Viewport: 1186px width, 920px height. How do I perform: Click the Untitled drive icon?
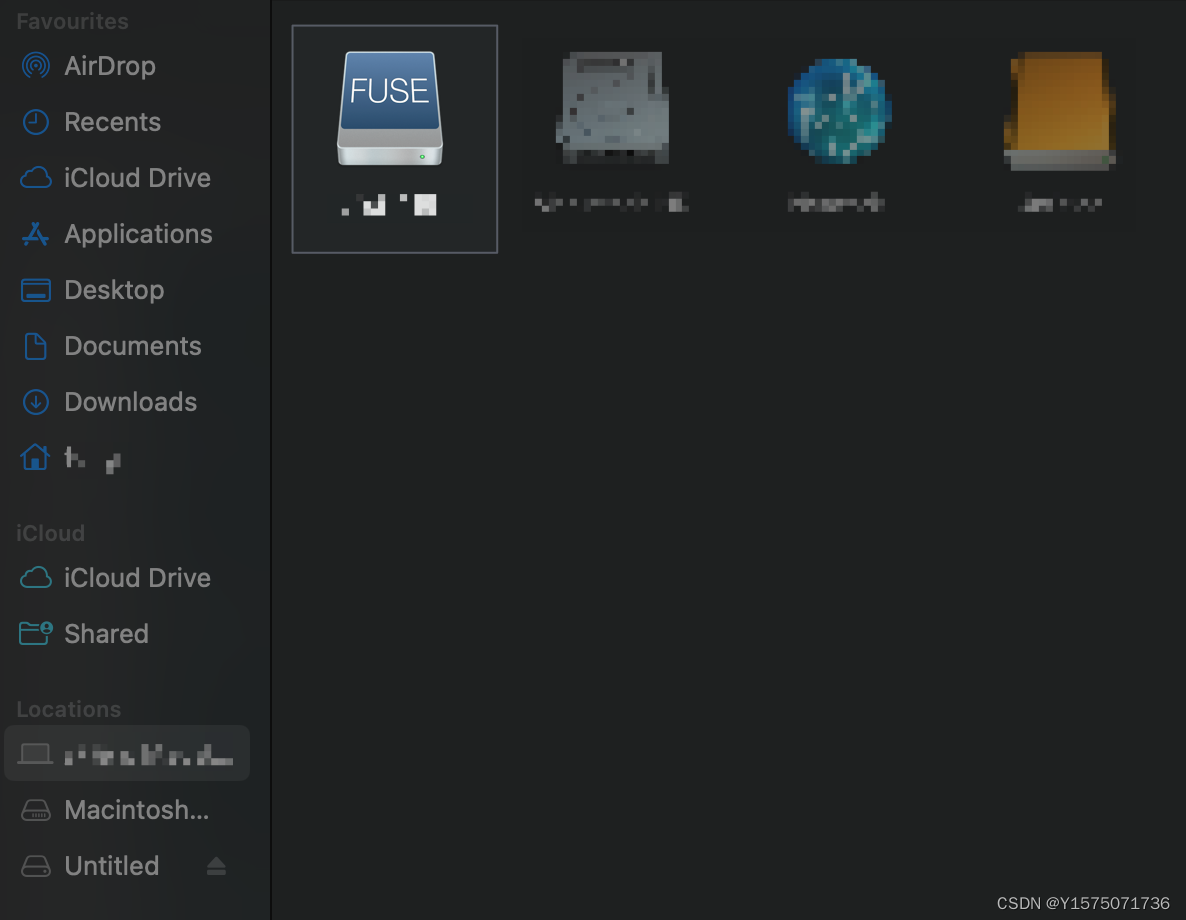tap(36, 866)
